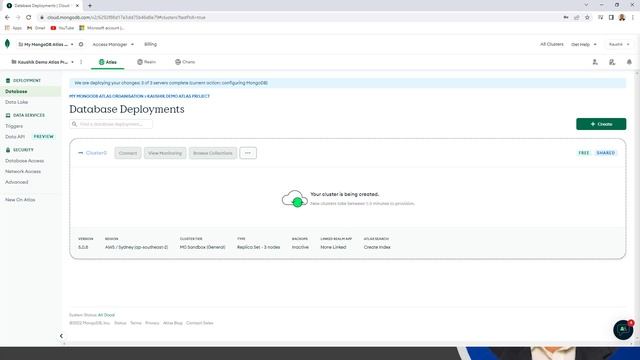Expand My MongoDB Atlas organization dropdown
Image resolution: width=640 pixels, height=360 pixels.
pyautogui.click(x=46, y=44)
